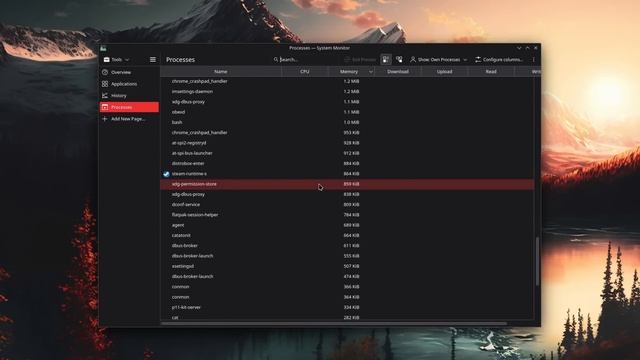Image resolution: width=640 pixels, height=360 pixels.
Task: Select dbus-broker-launch using 555 KiB
Action: pos(347,256)
